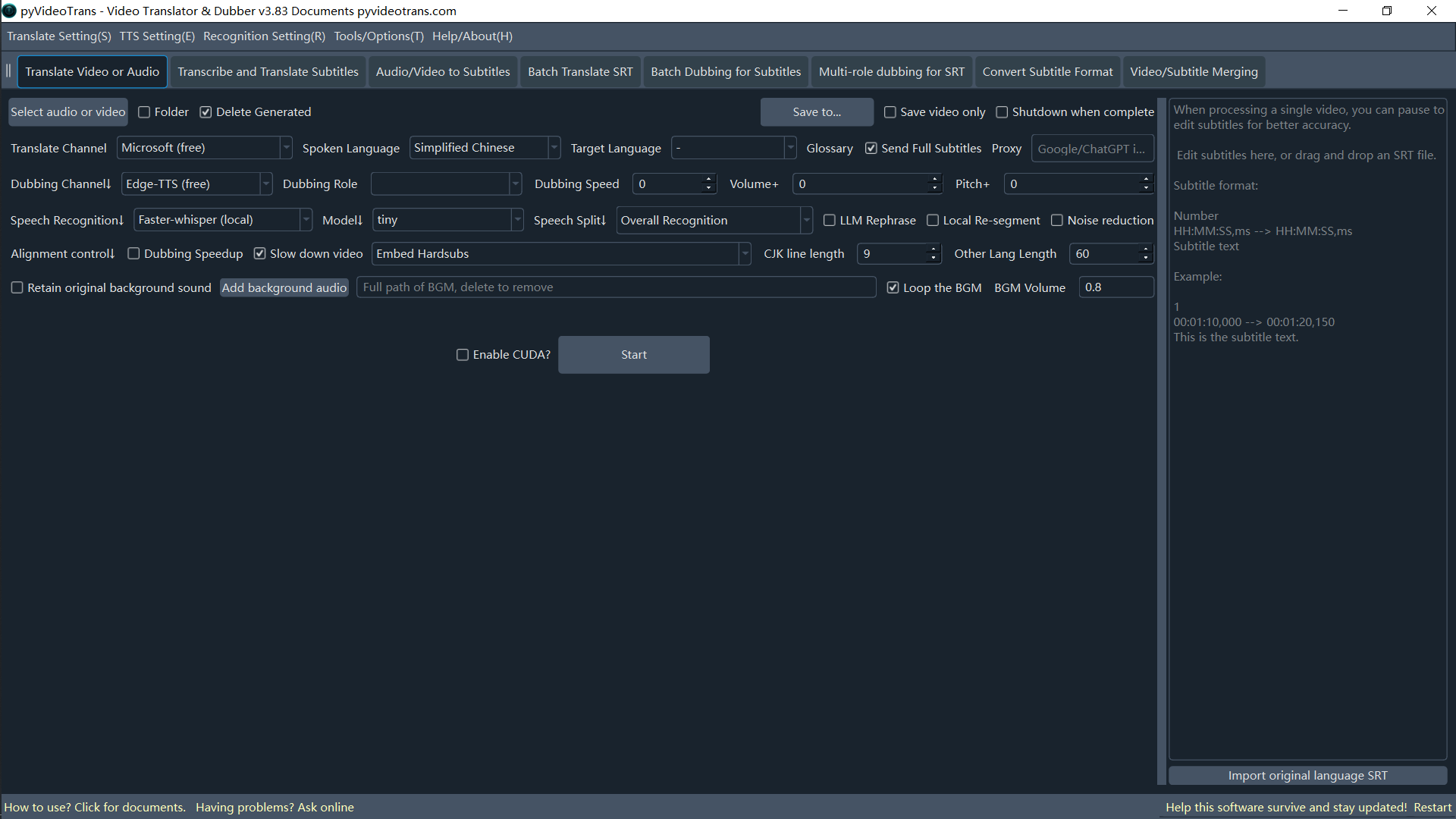The width and height of the screenshot is (1456, 819).
Task: Restore down the application window
Action: (1386, 11)
